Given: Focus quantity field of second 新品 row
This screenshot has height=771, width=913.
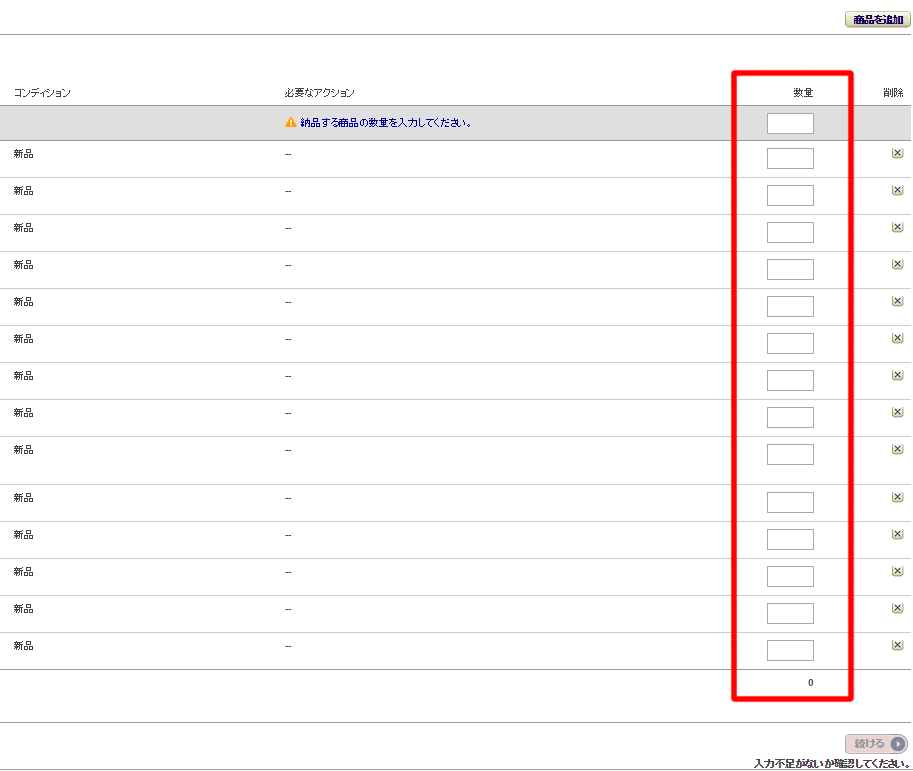Looking at the screenshot, I should pos(790,196).
